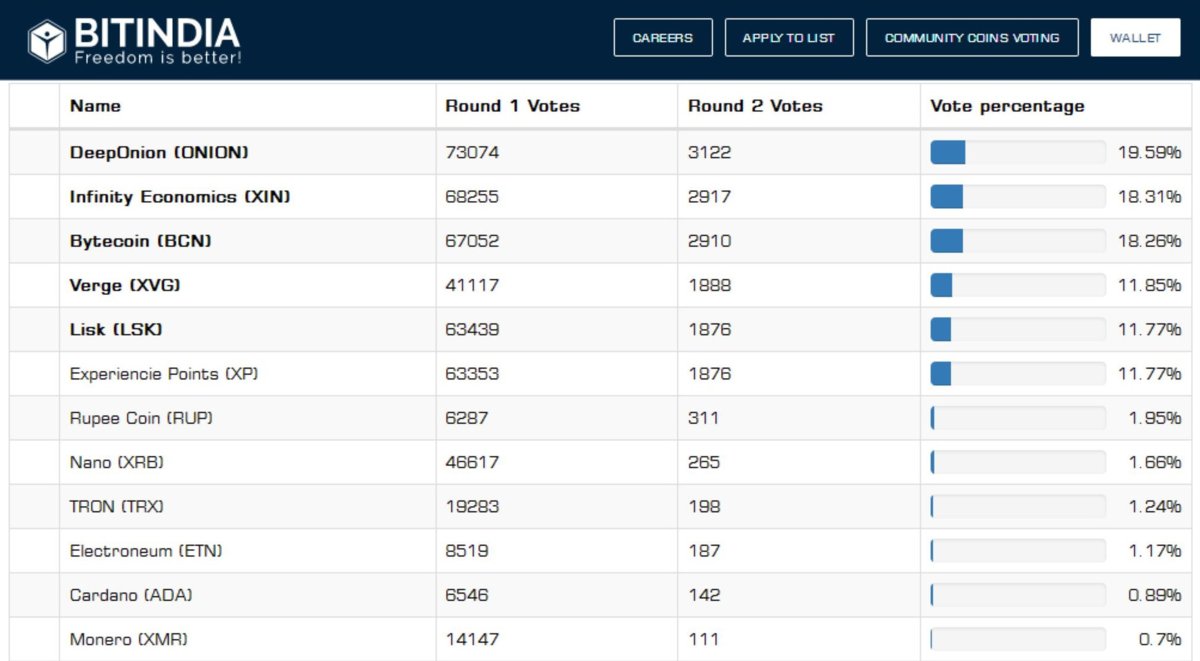Viewport: 1200px width, 661px height.
Task: Click Round 1 value 68255
Action: [472, 197]
